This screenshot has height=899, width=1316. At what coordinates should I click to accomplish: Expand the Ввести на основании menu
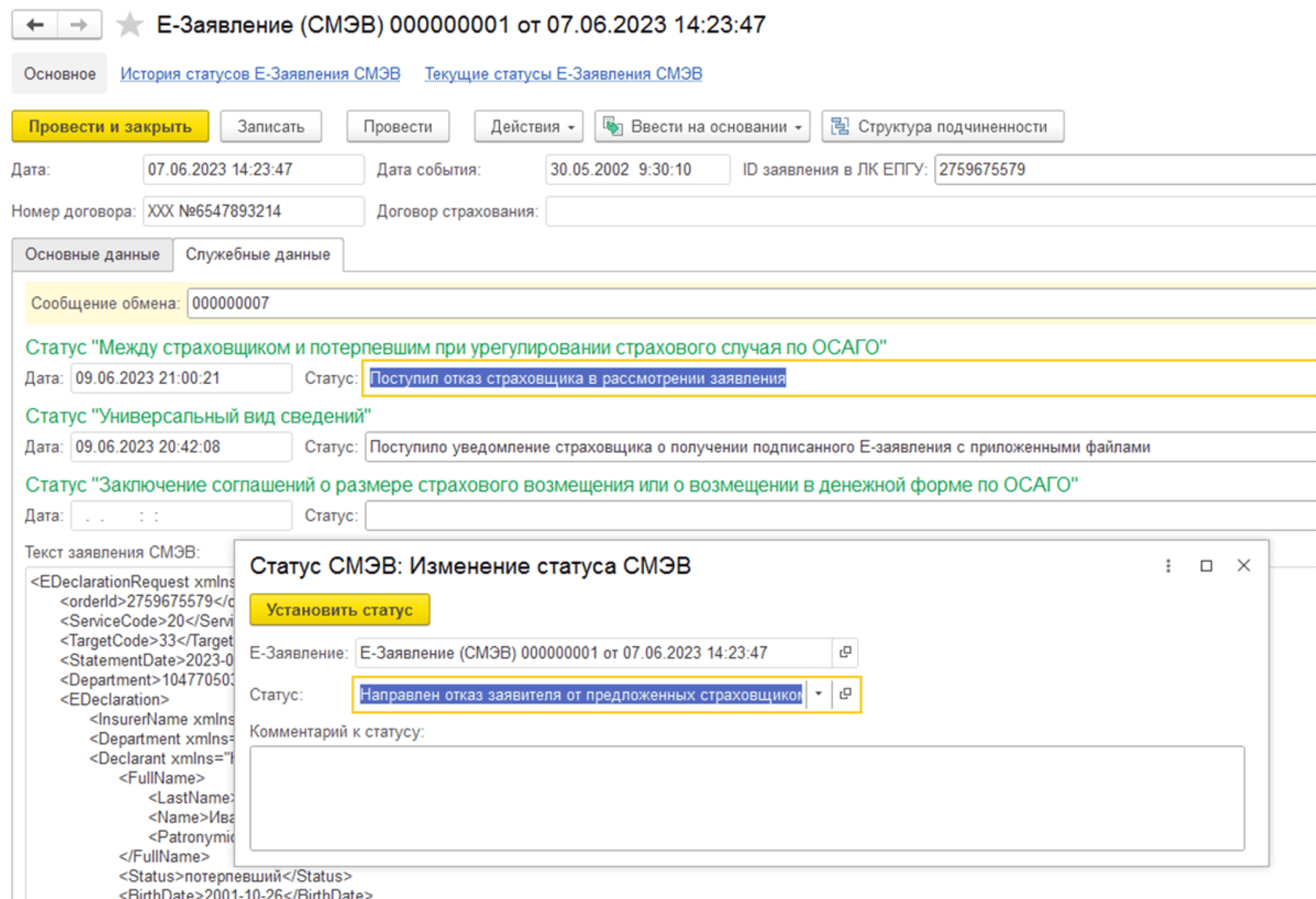(x=702, y=127)
